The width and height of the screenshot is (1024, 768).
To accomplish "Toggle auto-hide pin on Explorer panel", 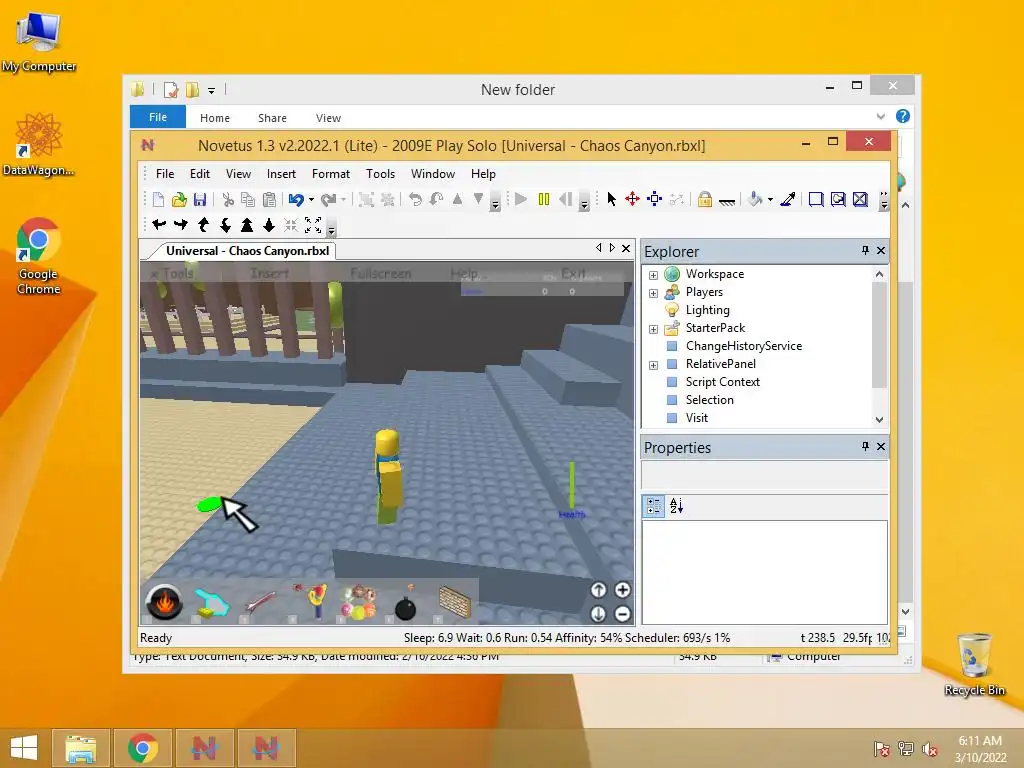I will 865,250.
